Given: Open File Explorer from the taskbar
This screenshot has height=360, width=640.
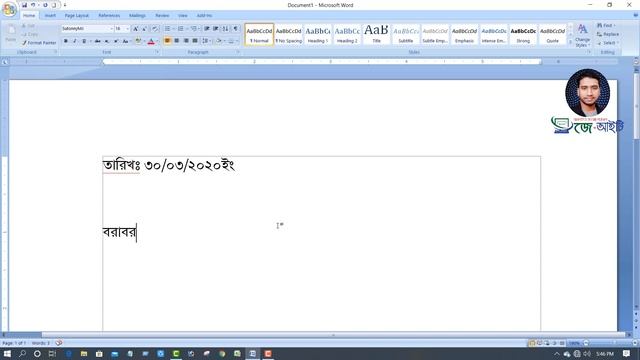Looking at the screenshot, I should click(x=84, y=353).
